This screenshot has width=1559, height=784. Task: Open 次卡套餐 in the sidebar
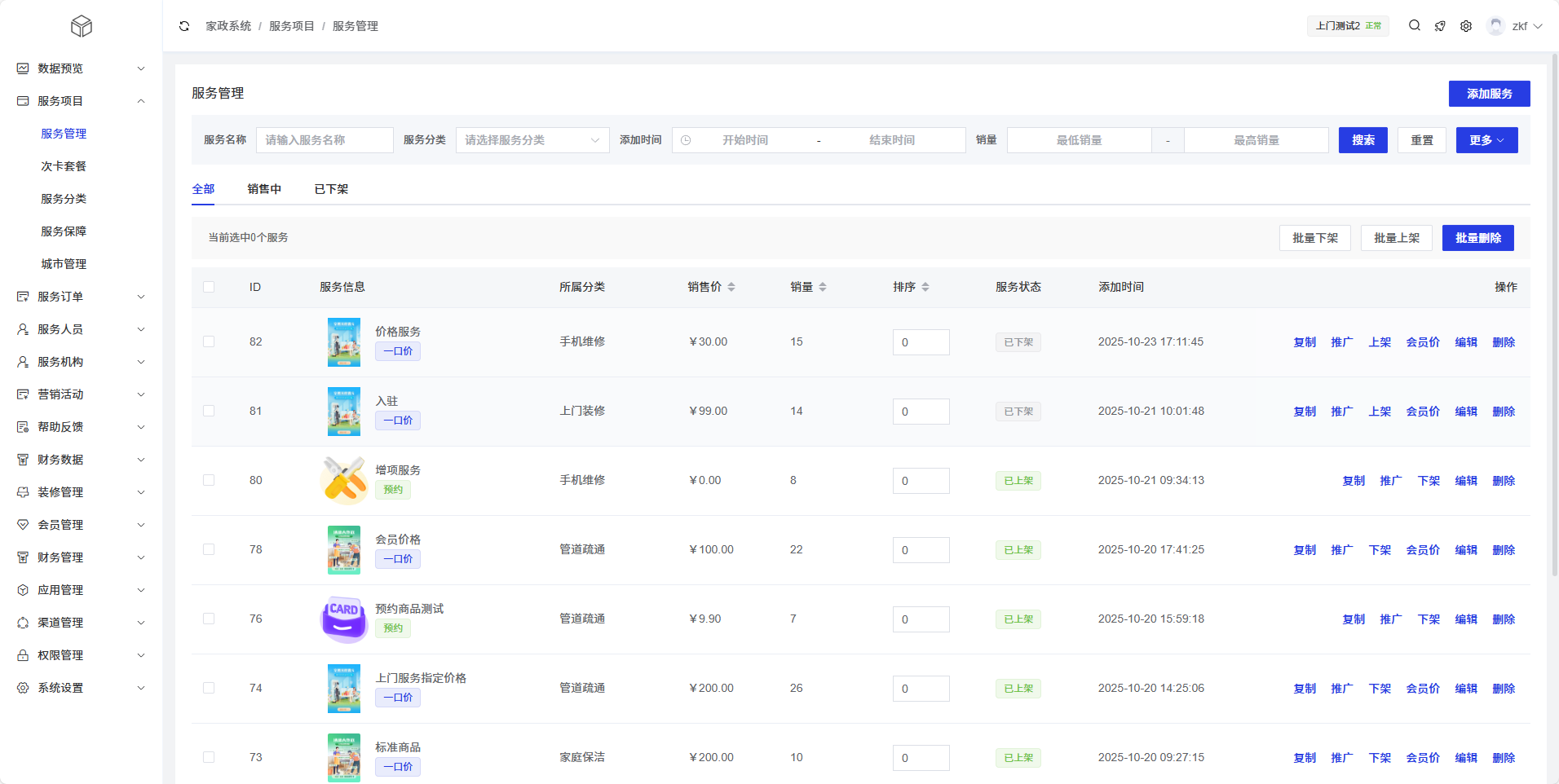(64, 166)
